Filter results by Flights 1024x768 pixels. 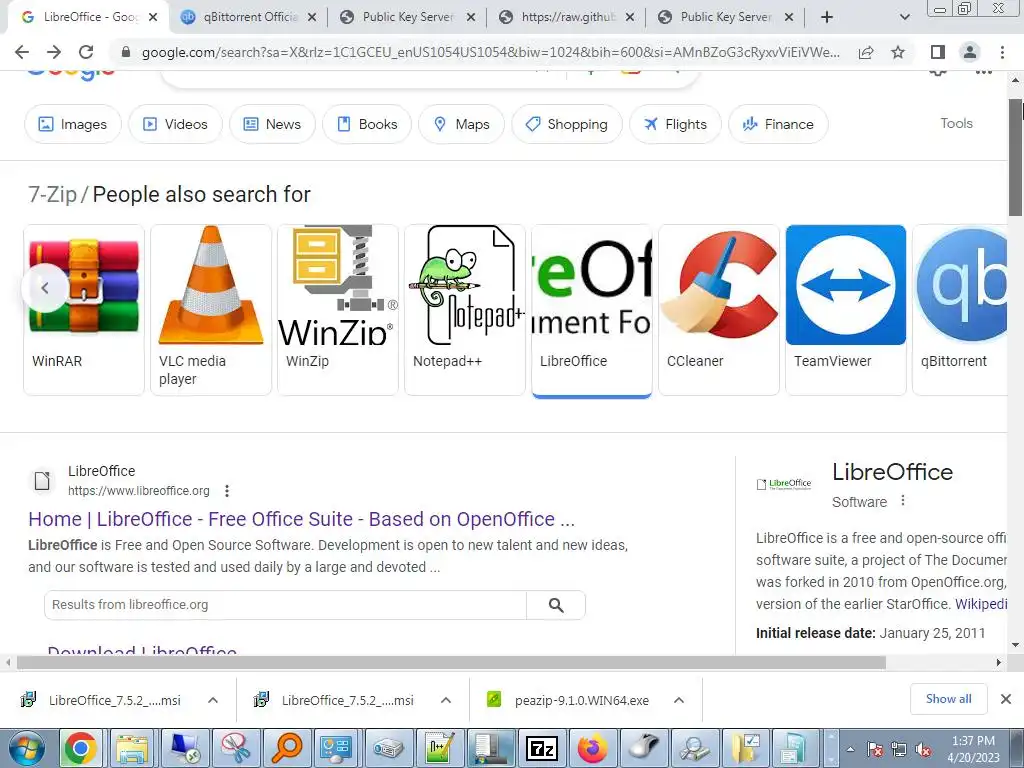675,124
